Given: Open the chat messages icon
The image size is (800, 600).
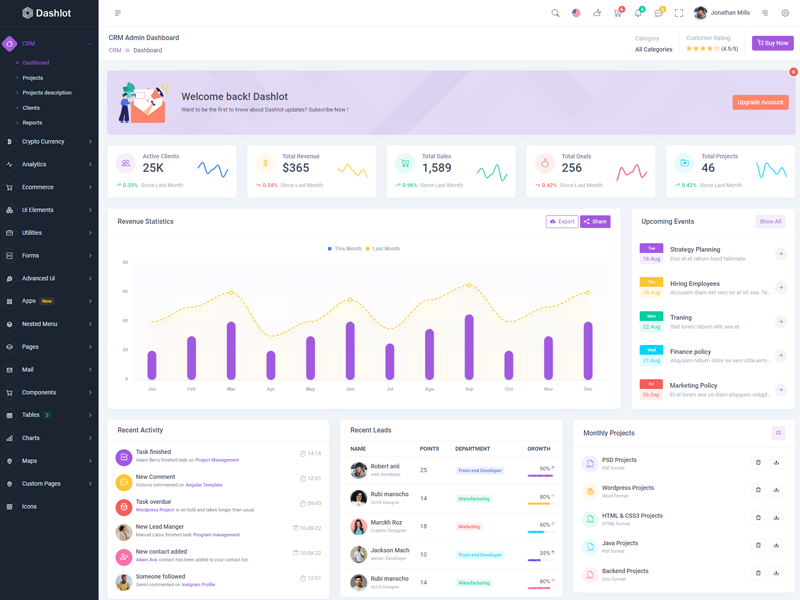Looking at the screenshot, I should click(x=658, y=13).
